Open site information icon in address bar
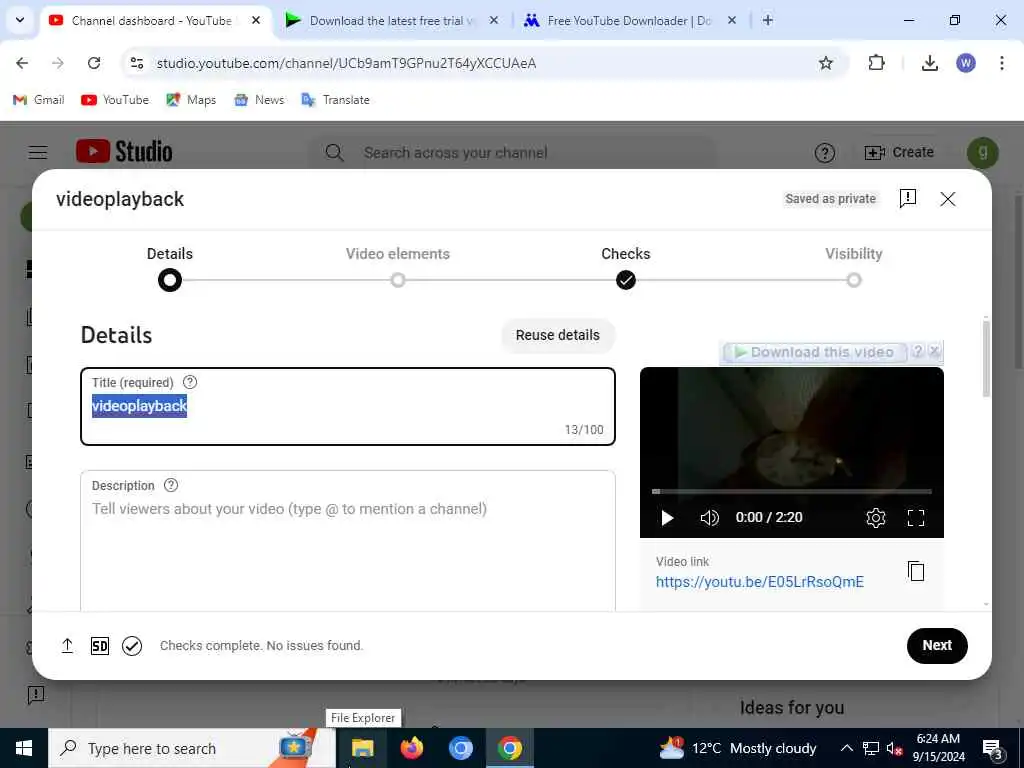 137,63
